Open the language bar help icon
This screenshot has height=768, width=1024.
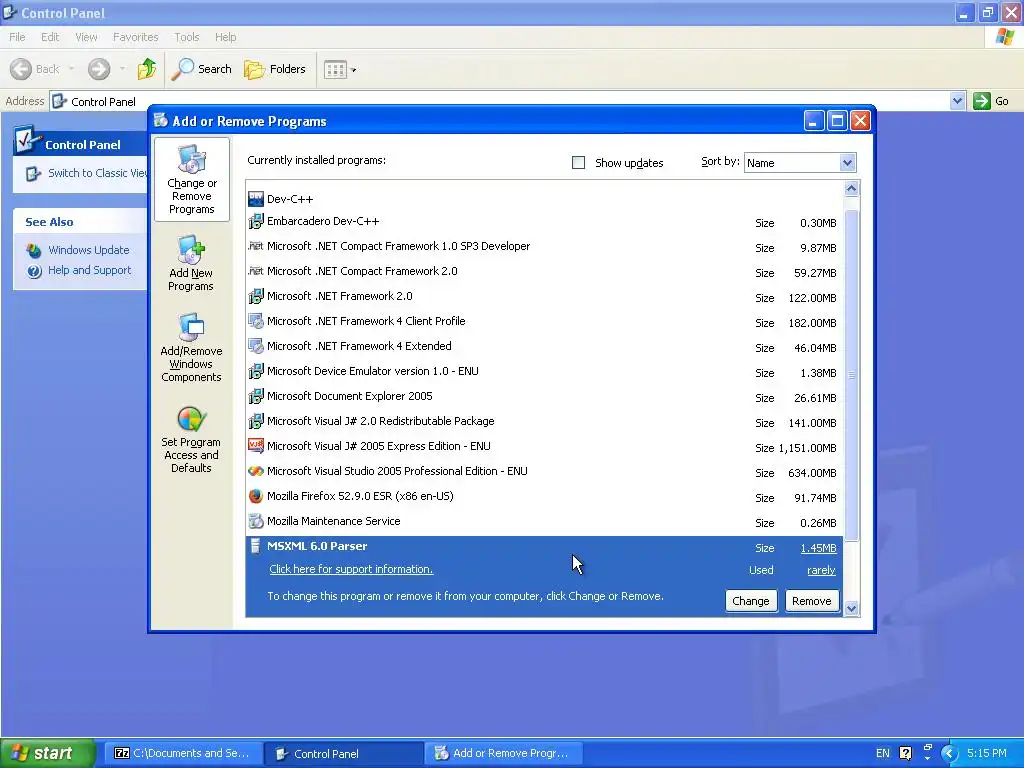point(905,753)
